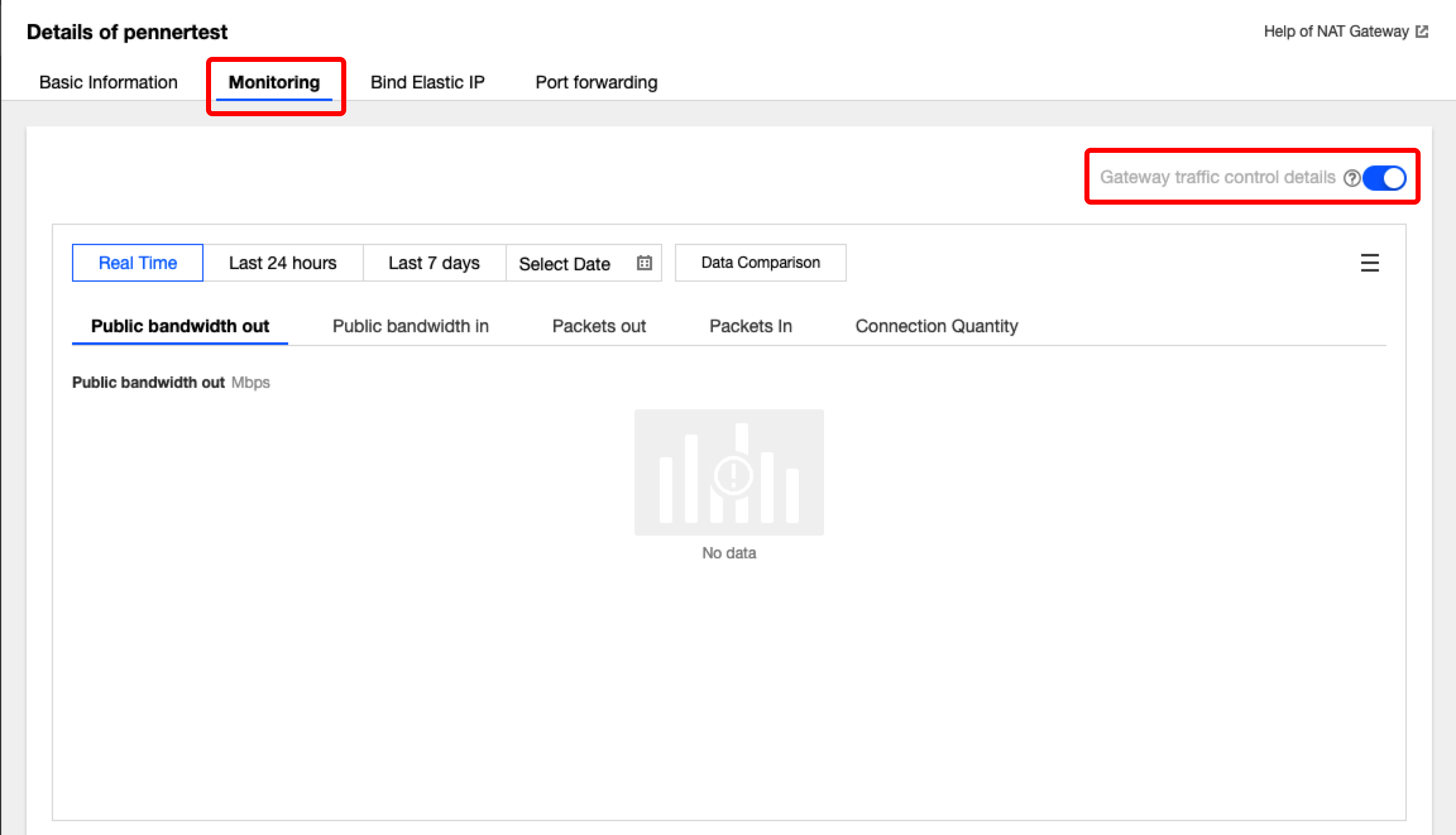Open Help of NAT Gateway link
This screenshot has height=835, width=1456.
(x=1336, y=32)
